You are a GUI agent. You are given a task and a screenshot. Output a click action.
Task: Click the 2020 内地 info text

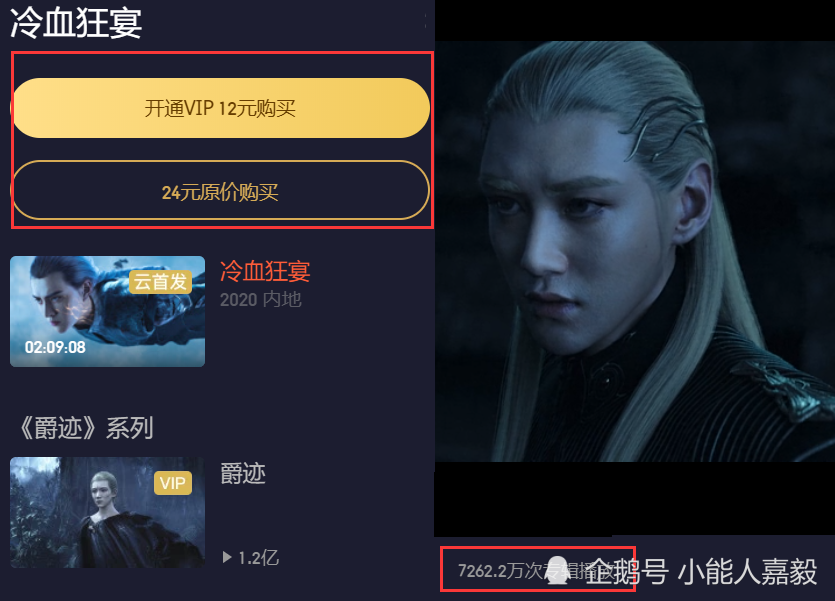coord(261,299)
